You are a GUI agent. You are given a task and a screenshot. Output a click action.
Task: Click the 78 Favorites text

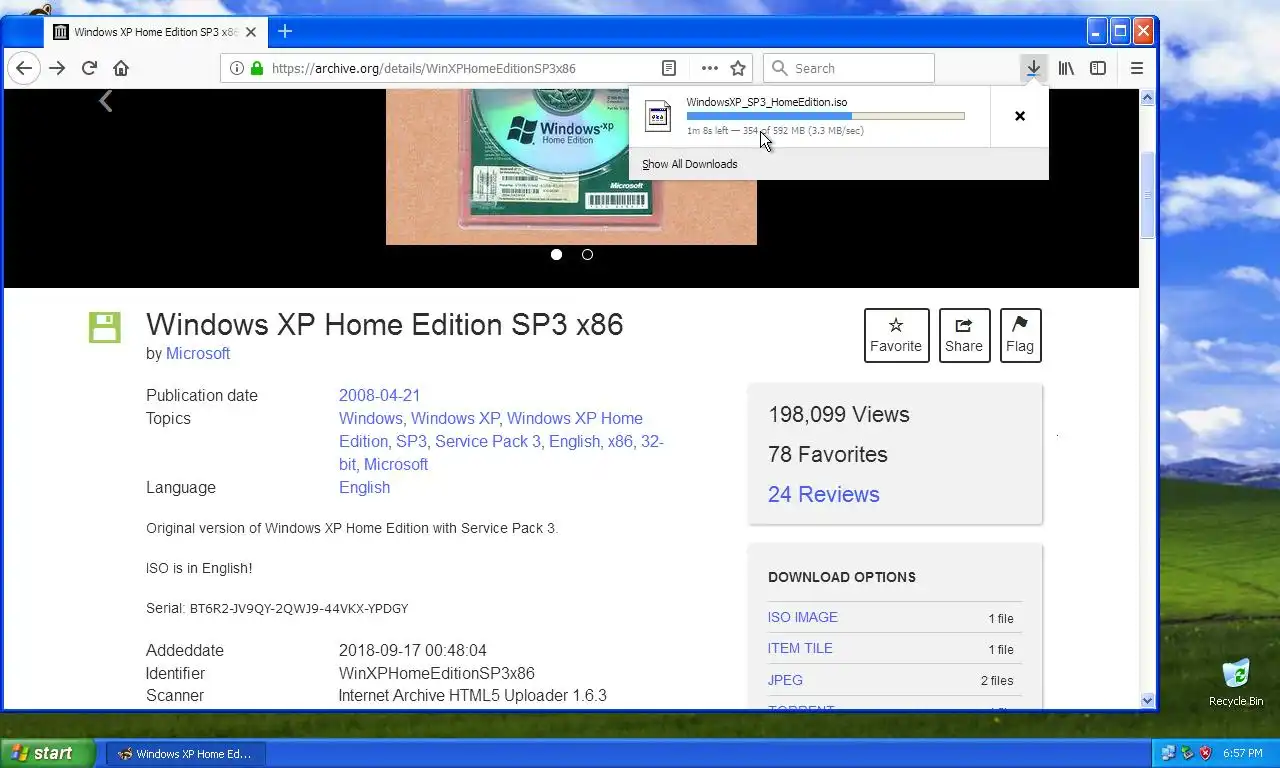click(828, 454)
